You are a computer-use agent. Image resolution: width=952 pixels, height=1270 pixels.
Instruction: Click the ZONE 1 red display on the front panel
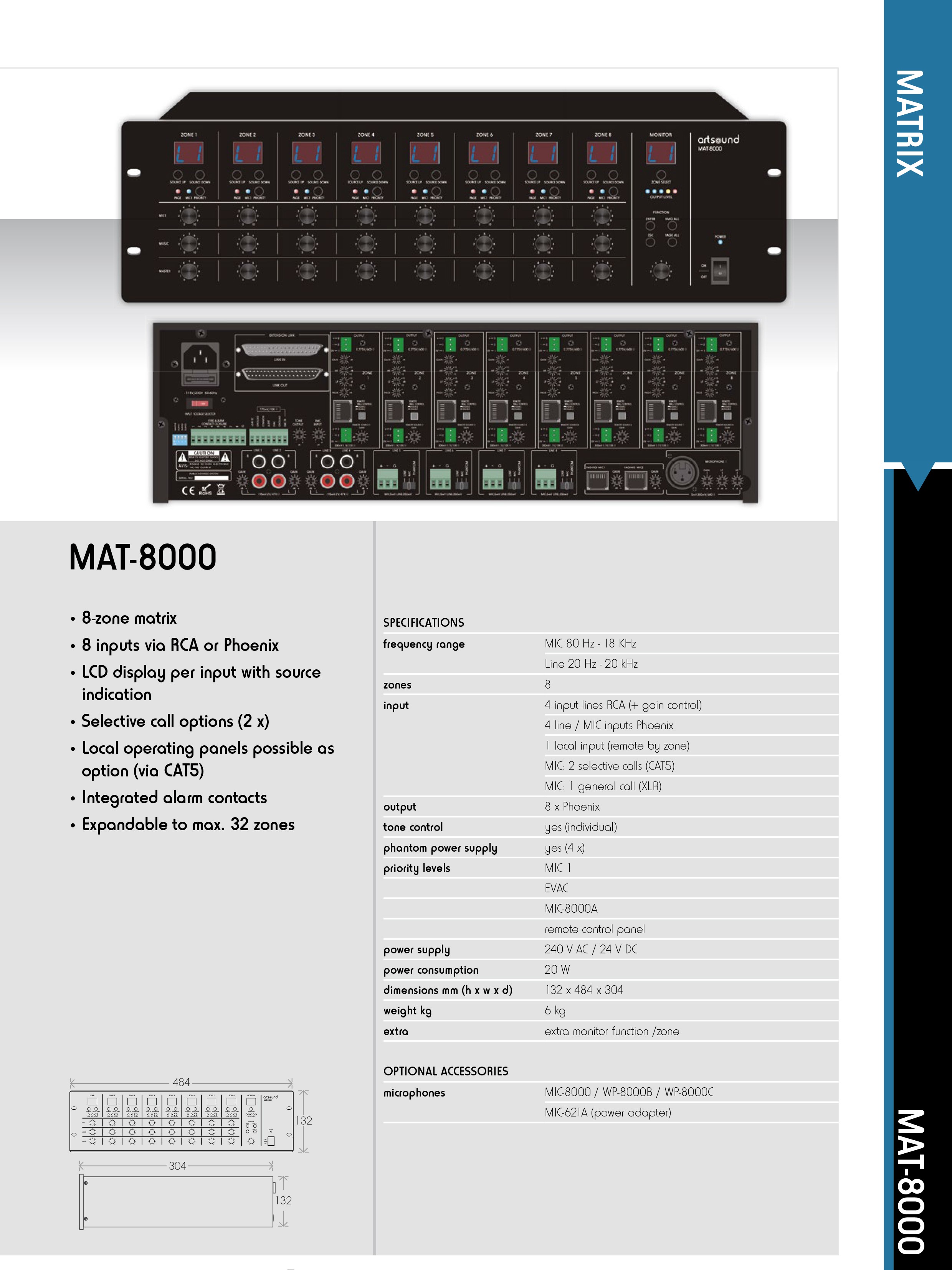tap(188, 154)
